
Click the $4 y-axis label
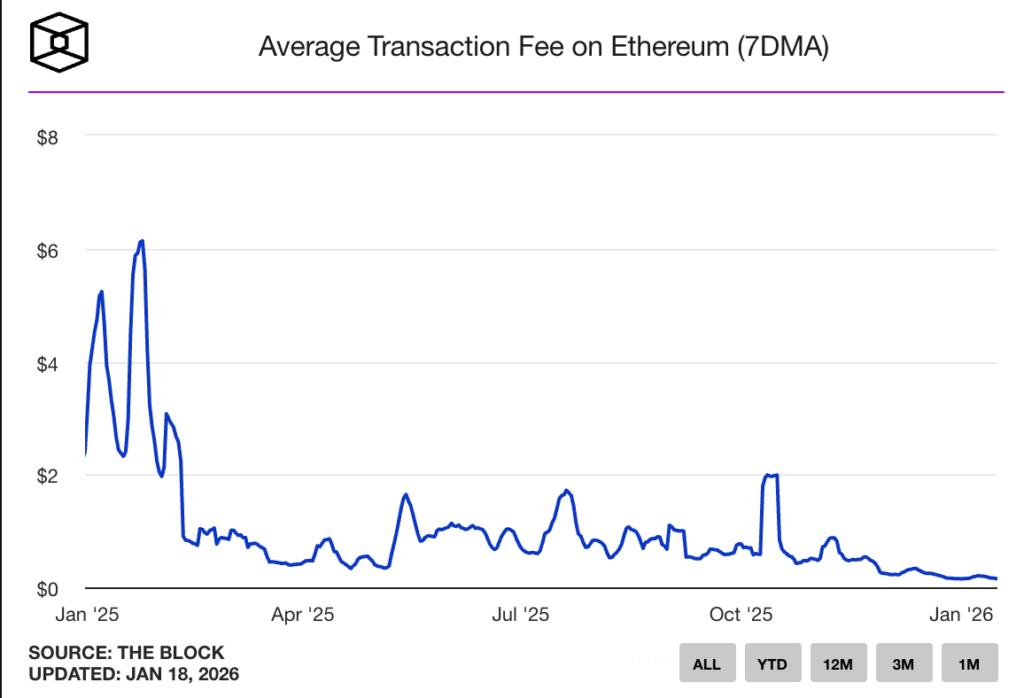(x=47, y=363)
